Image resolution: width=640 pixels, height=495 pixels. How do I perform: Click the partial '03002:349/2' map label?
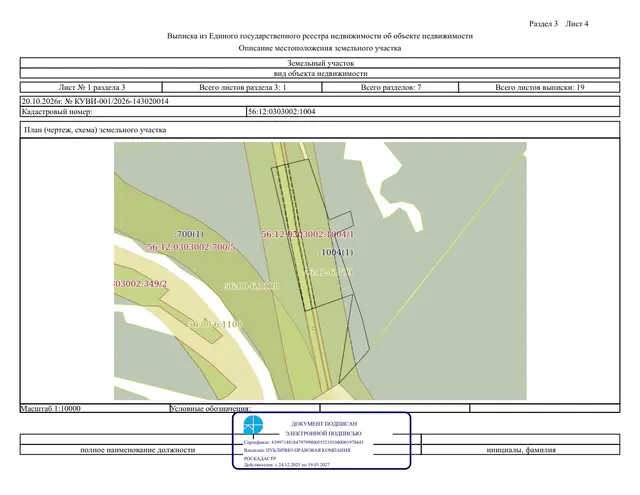click(141, 284)
